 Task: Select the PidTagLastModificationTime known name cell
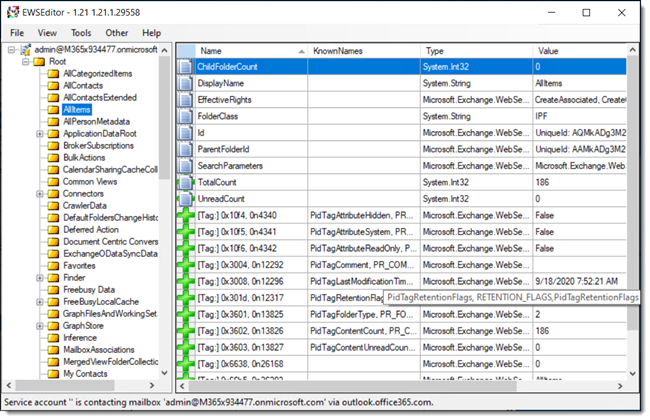click(364, 282)
